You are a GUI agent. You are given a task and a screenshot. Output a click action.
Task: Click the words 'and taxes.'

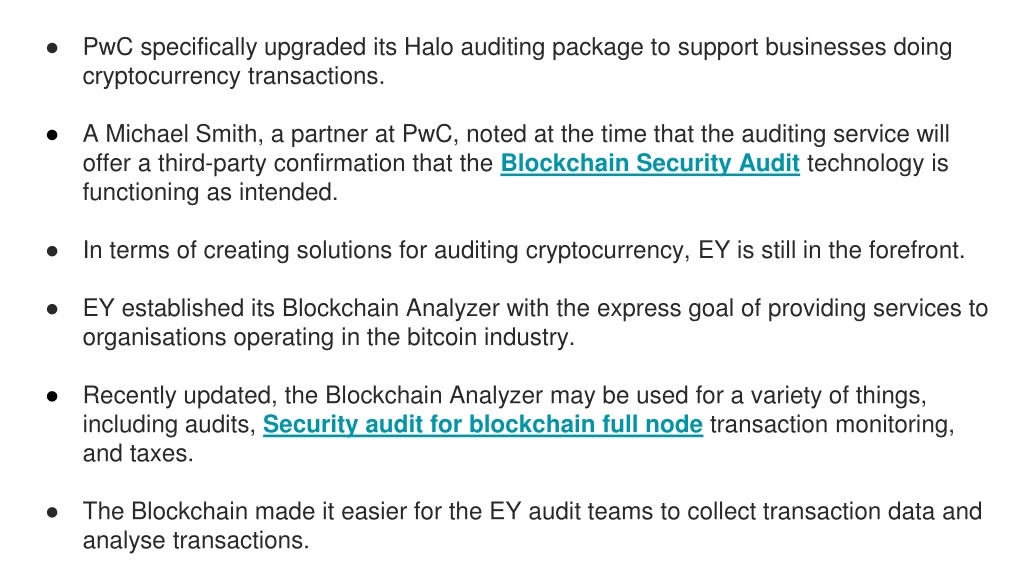pyautogui.click(x=138, y=453)
